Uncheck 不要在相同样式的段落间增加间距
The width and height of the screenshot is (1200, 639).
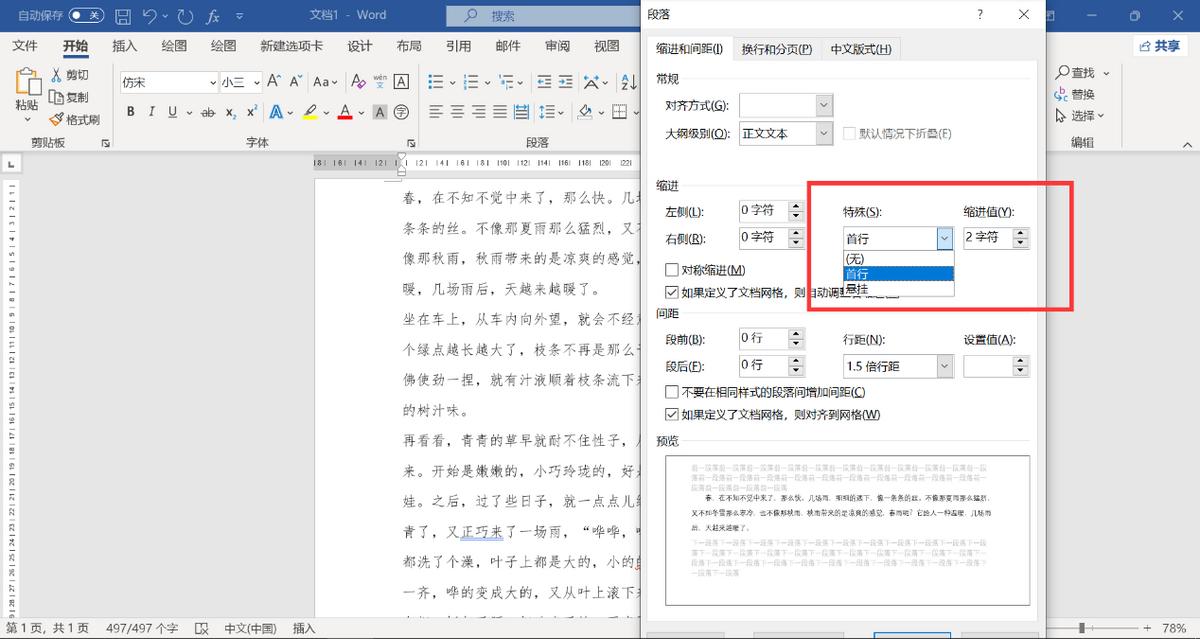click(x=672, y=392)
